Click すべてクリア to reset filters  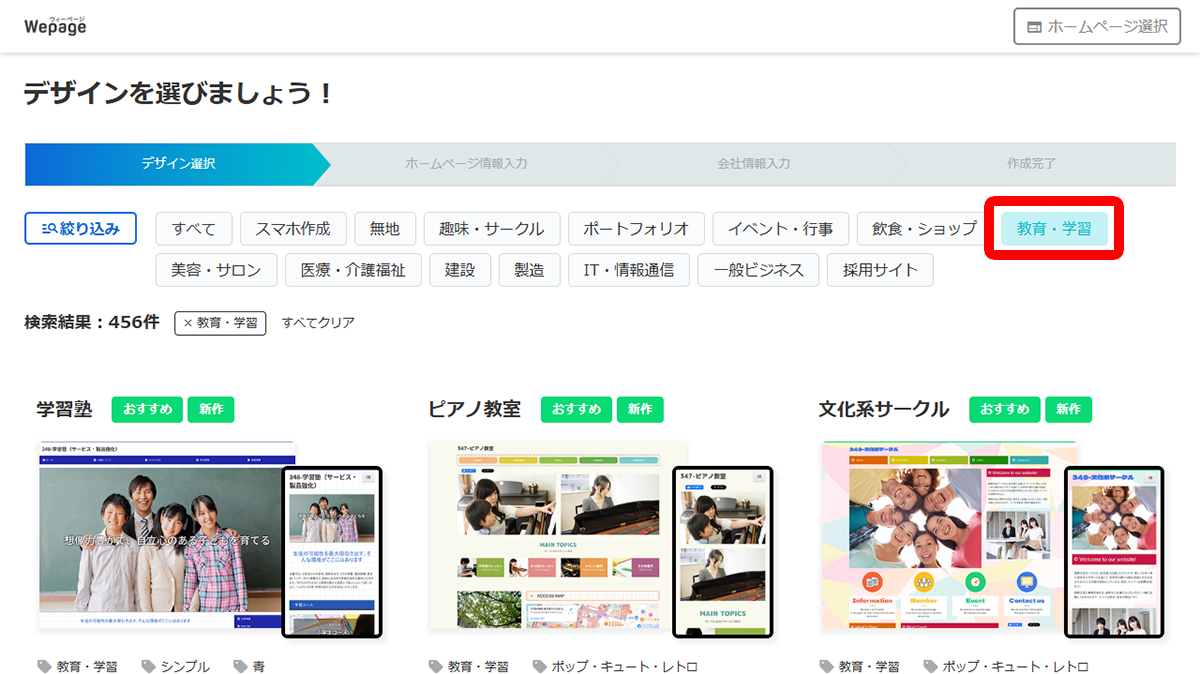[x=318, y=323]
